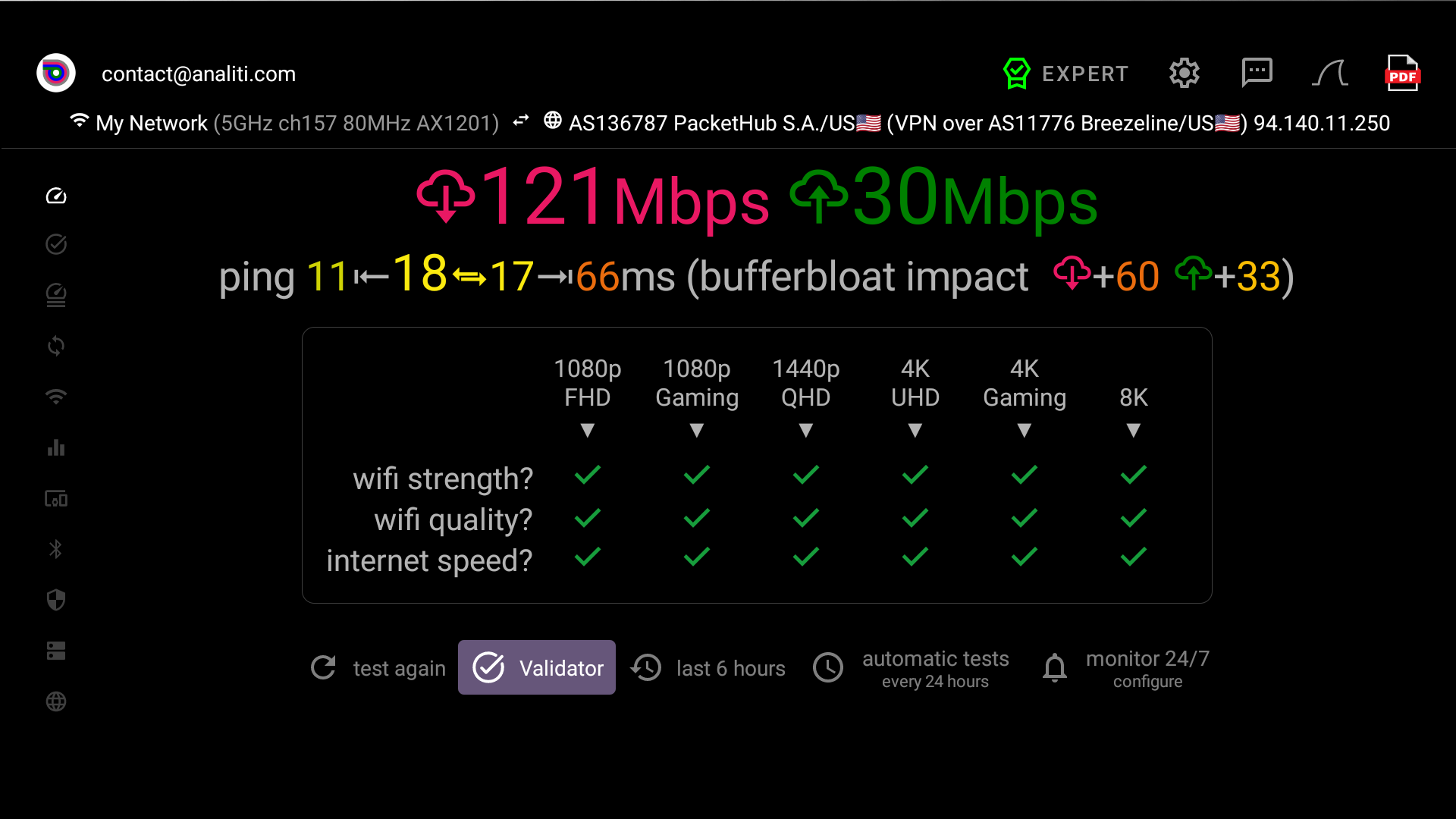Select the globe internet tools icon
This screenshot has height=819, width=1456.
pyautogui.click(x=55, y=701)
